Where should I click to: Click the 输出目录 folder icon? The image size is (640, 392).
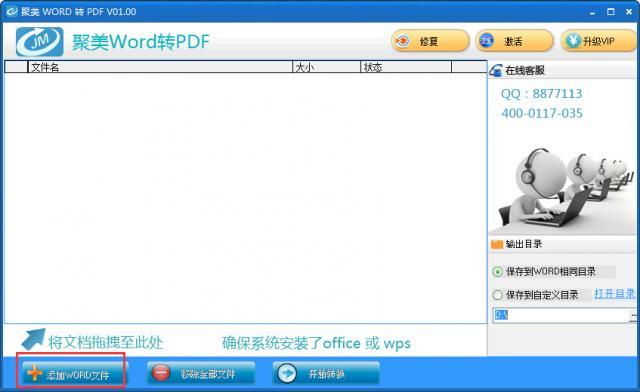(497, 244)
